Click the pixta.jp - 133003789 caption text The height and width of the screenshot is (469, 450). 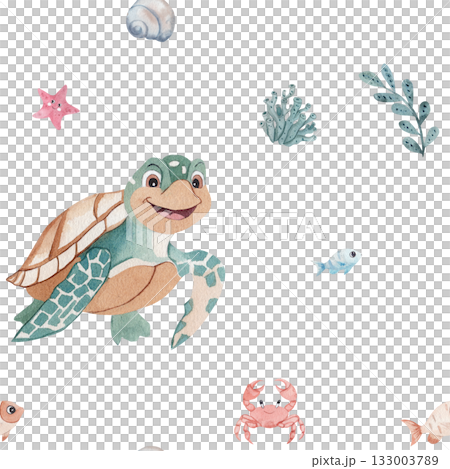tap(375, 461)
